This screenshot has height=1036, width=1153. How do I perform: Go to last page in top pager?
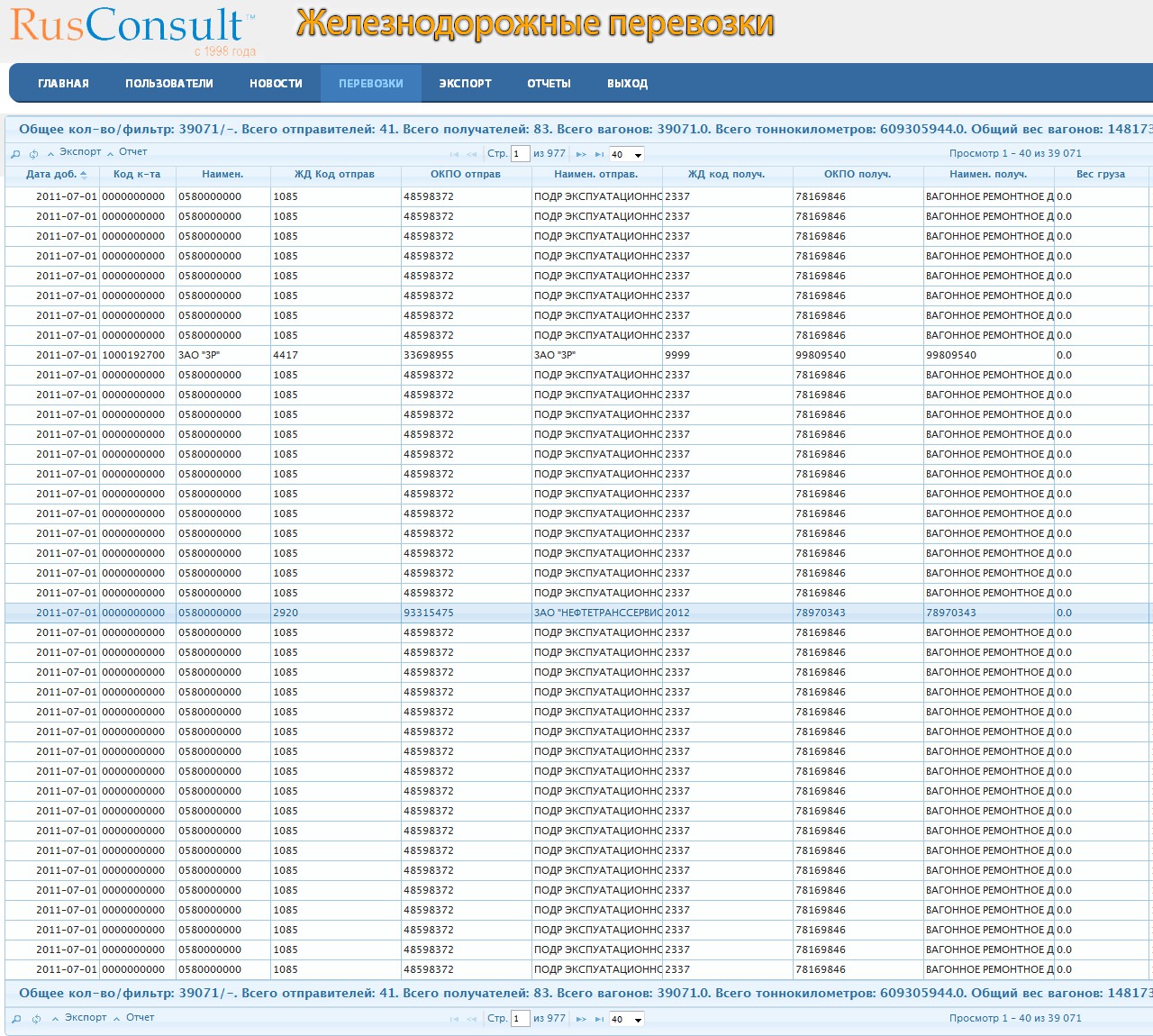pyautogui.click(x=599, y=154)
